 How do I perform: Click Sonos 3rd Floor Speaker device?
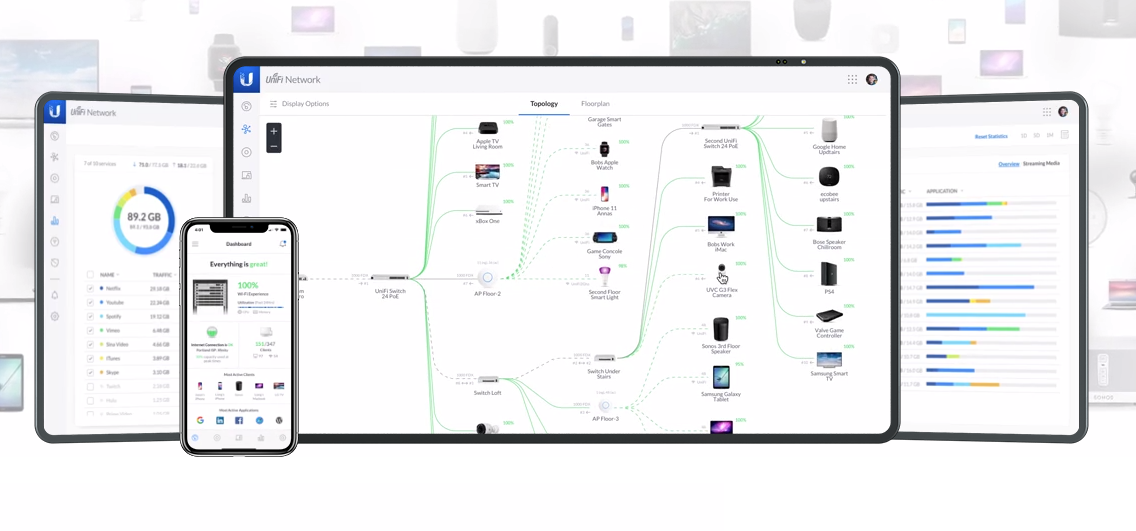click(721, 335)
